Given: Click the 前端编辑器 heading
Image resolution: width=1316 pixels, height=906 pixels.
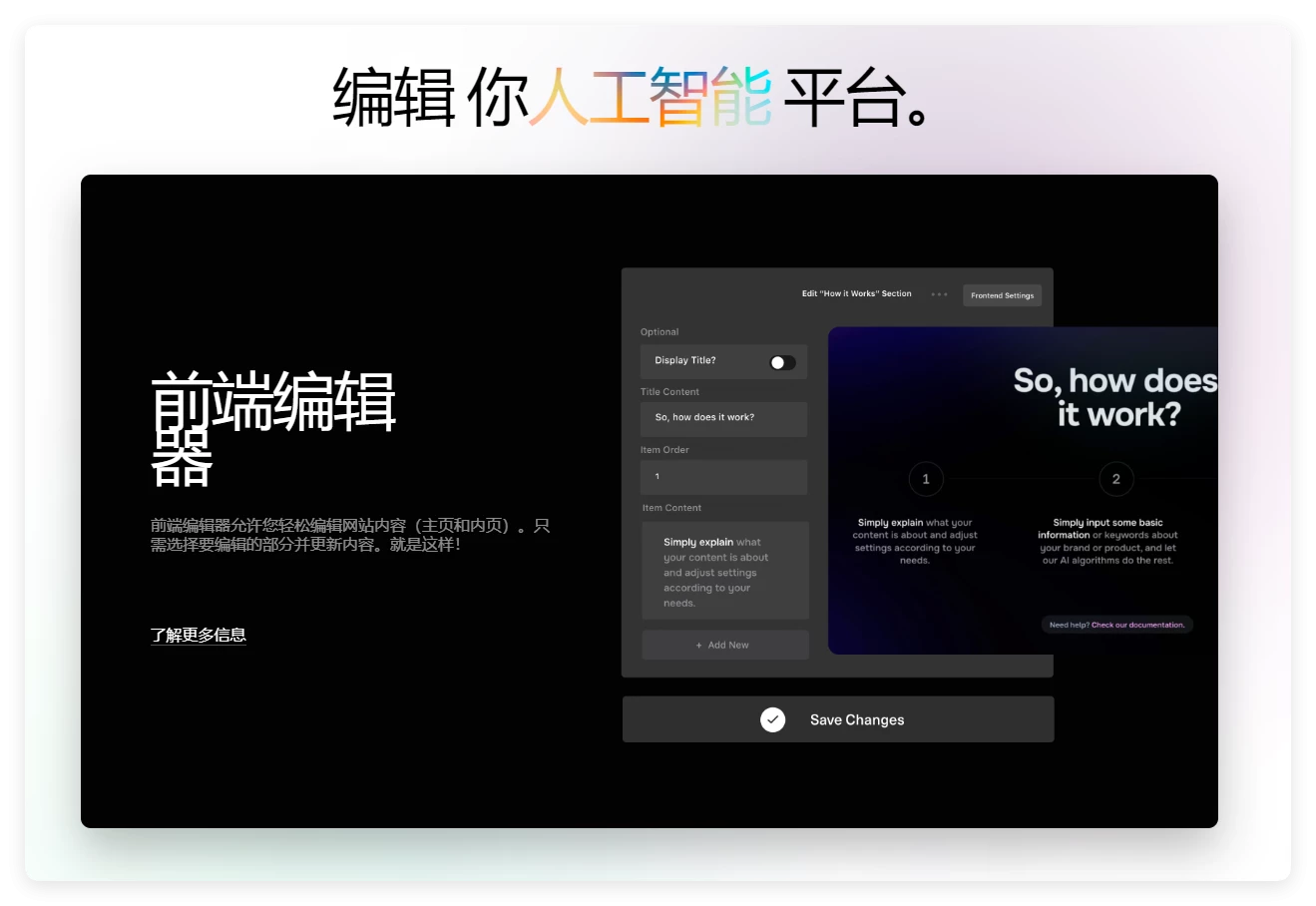Looking at the screenshot, I should point(271,425).
